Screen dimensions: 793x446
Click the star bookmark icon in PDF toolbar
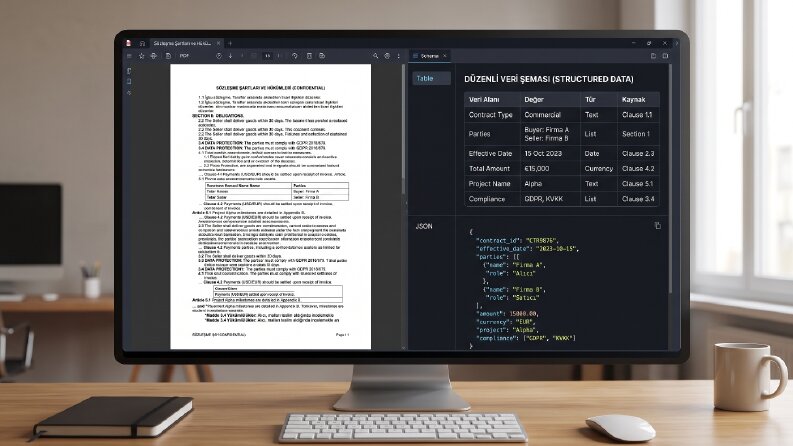(x=142, y=56)
